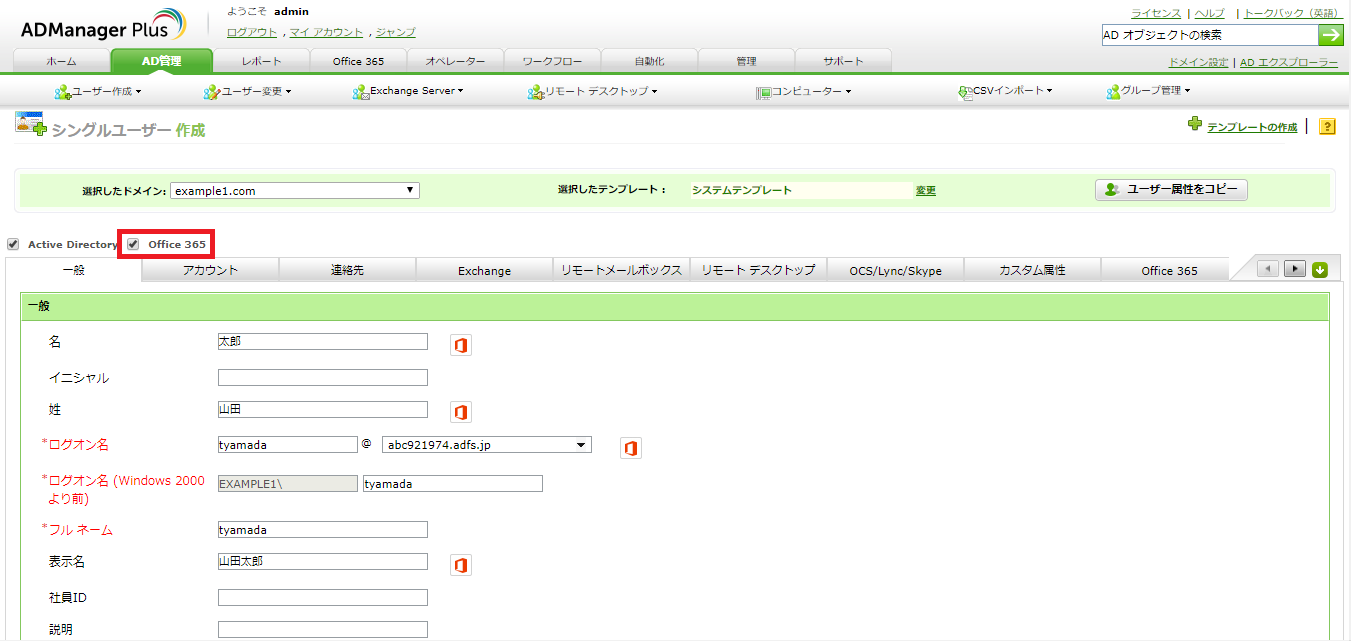Image resolution: width=1351 pixels, height=641 pixels.
Task: Disable the Active Directory checkbox
Action: (14, 244)
